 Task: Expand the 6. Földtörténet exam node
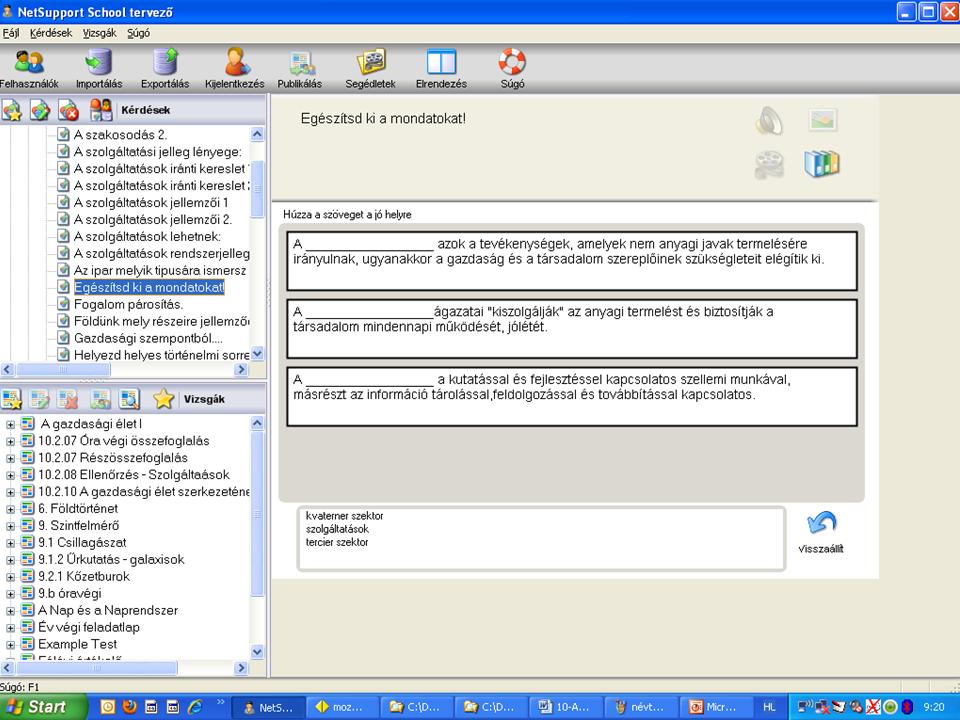(x=11, y=508)
